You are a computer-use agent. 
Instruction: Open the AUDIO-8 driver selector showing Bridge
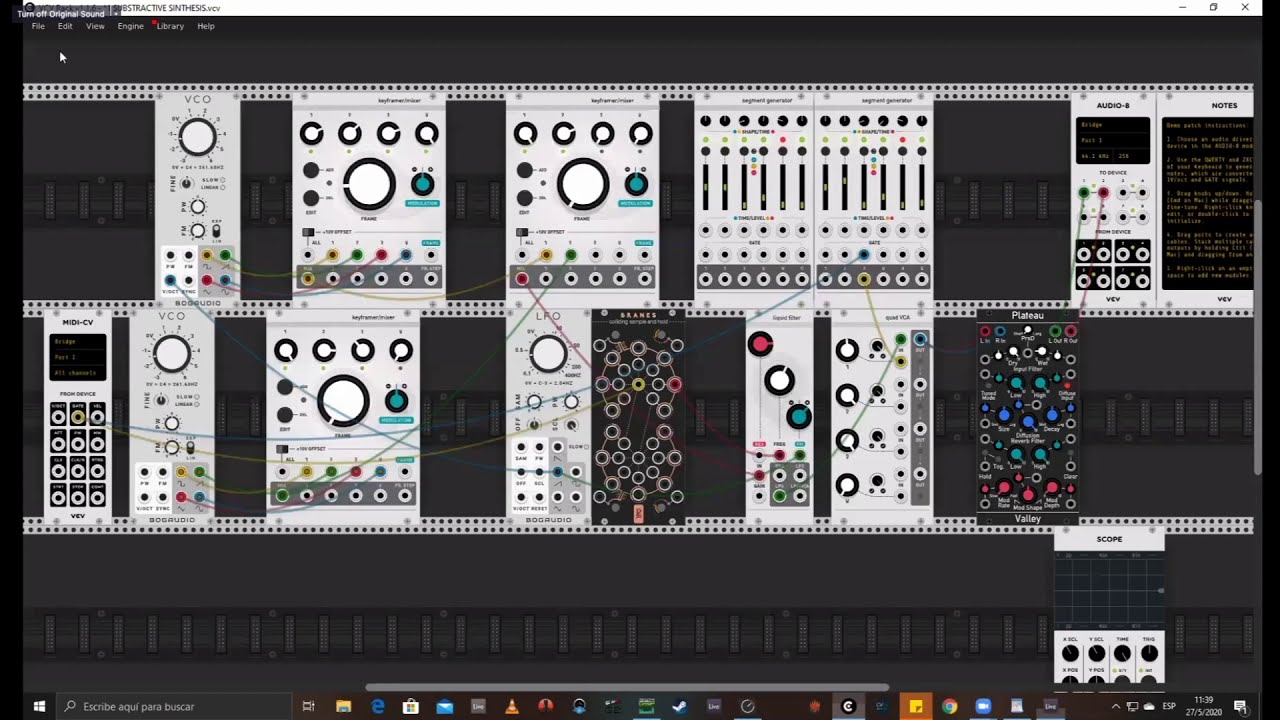point(1112,125)
